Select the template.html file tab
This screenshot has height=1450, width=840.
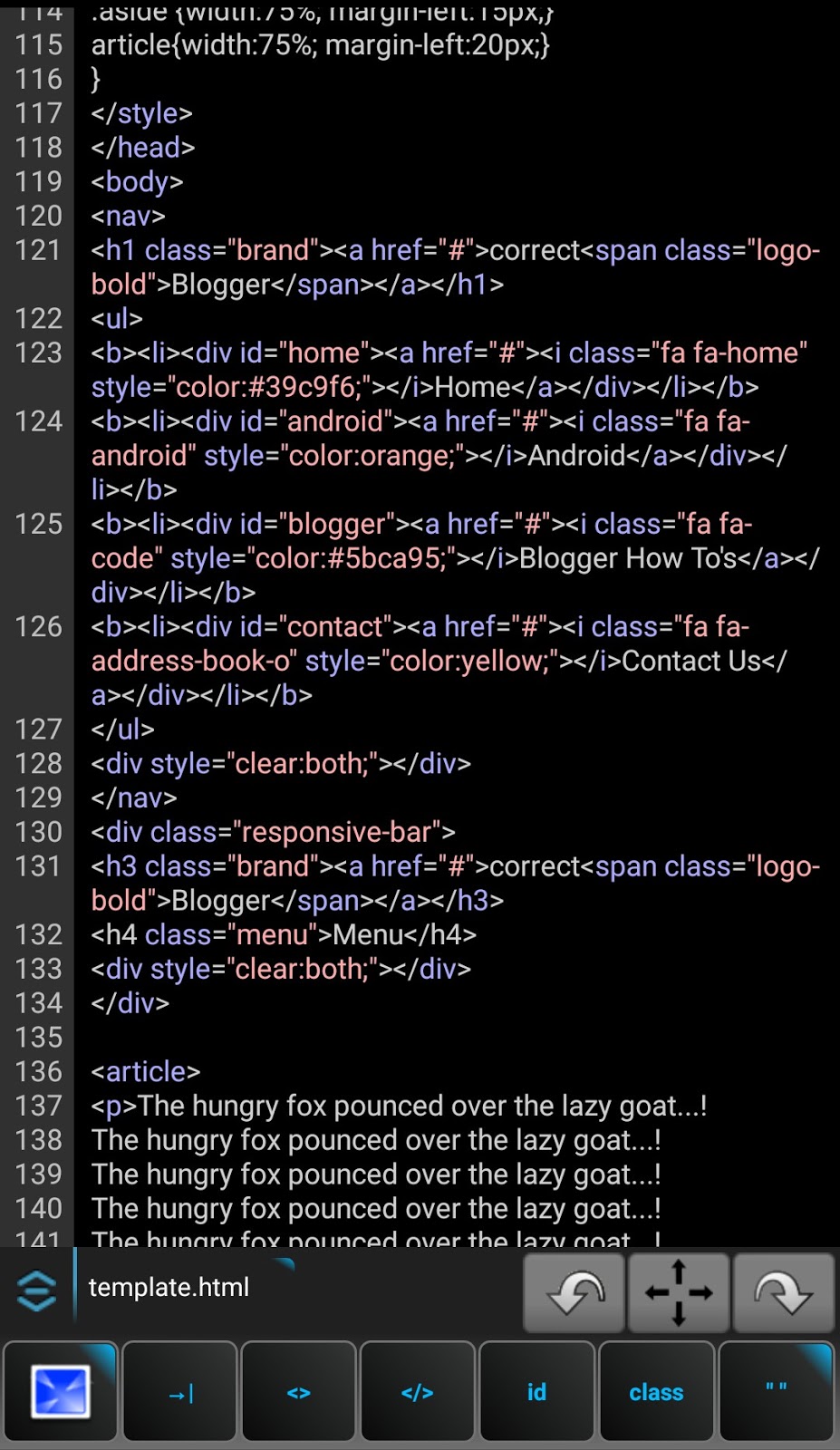pos(169,1287)
